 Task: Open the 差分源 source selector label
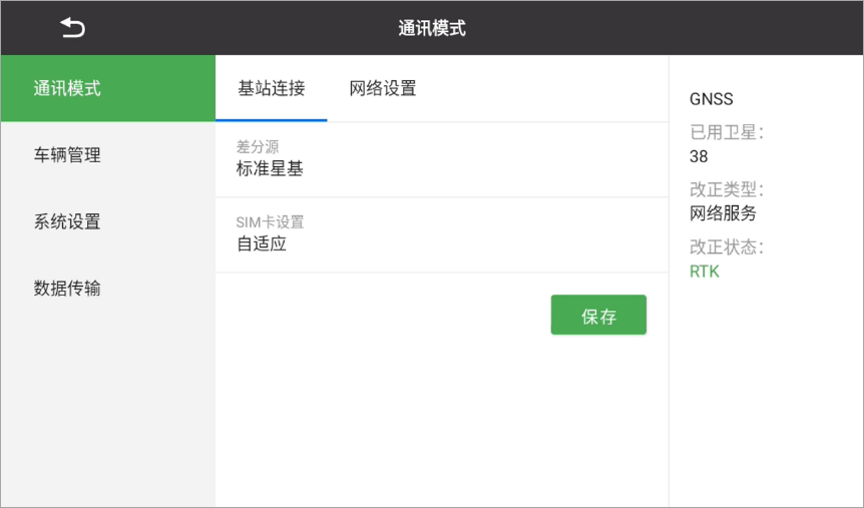pyautogui.click(x=257, y=147)
